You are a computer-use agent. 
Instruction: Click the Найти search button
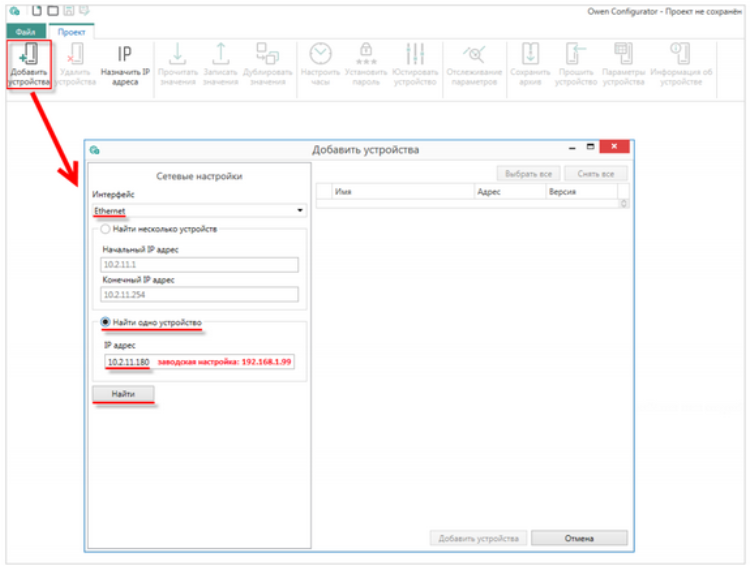(x=123, y=394)
